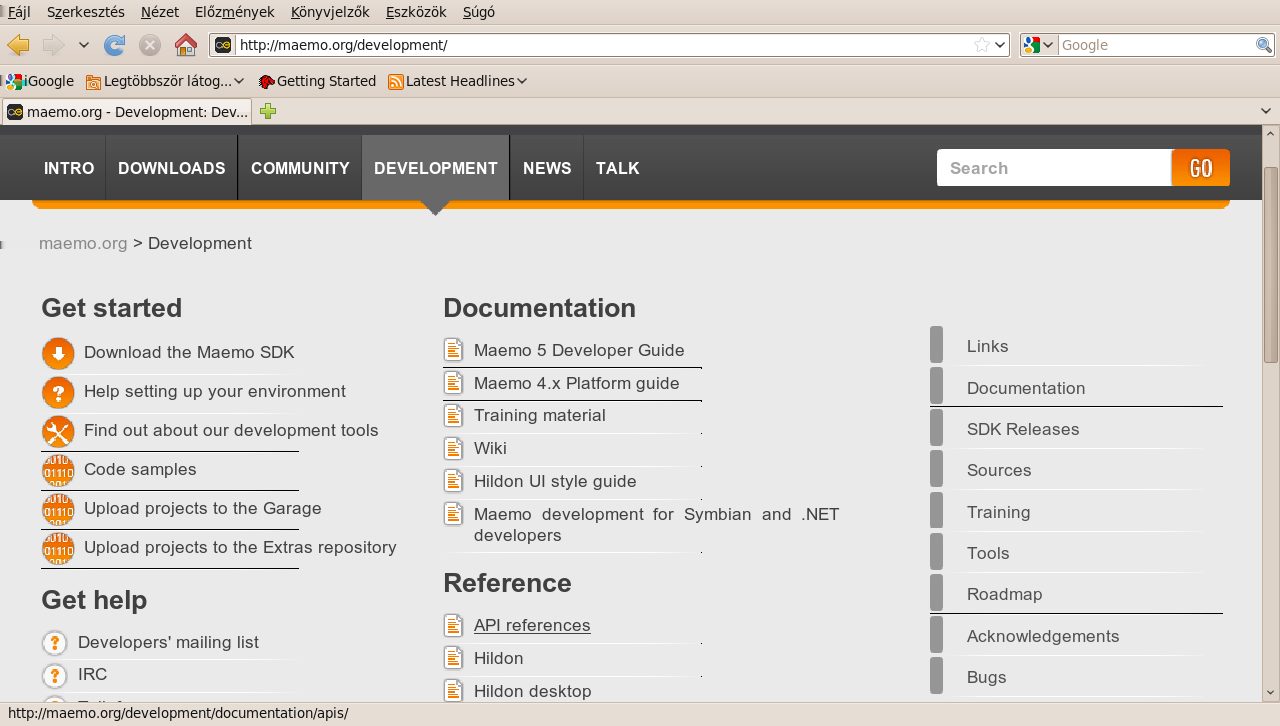1280x726 pixels.
Task: Click the binary icon next to Garage upload
Action: pyautogui.click(x=58, y=509)
